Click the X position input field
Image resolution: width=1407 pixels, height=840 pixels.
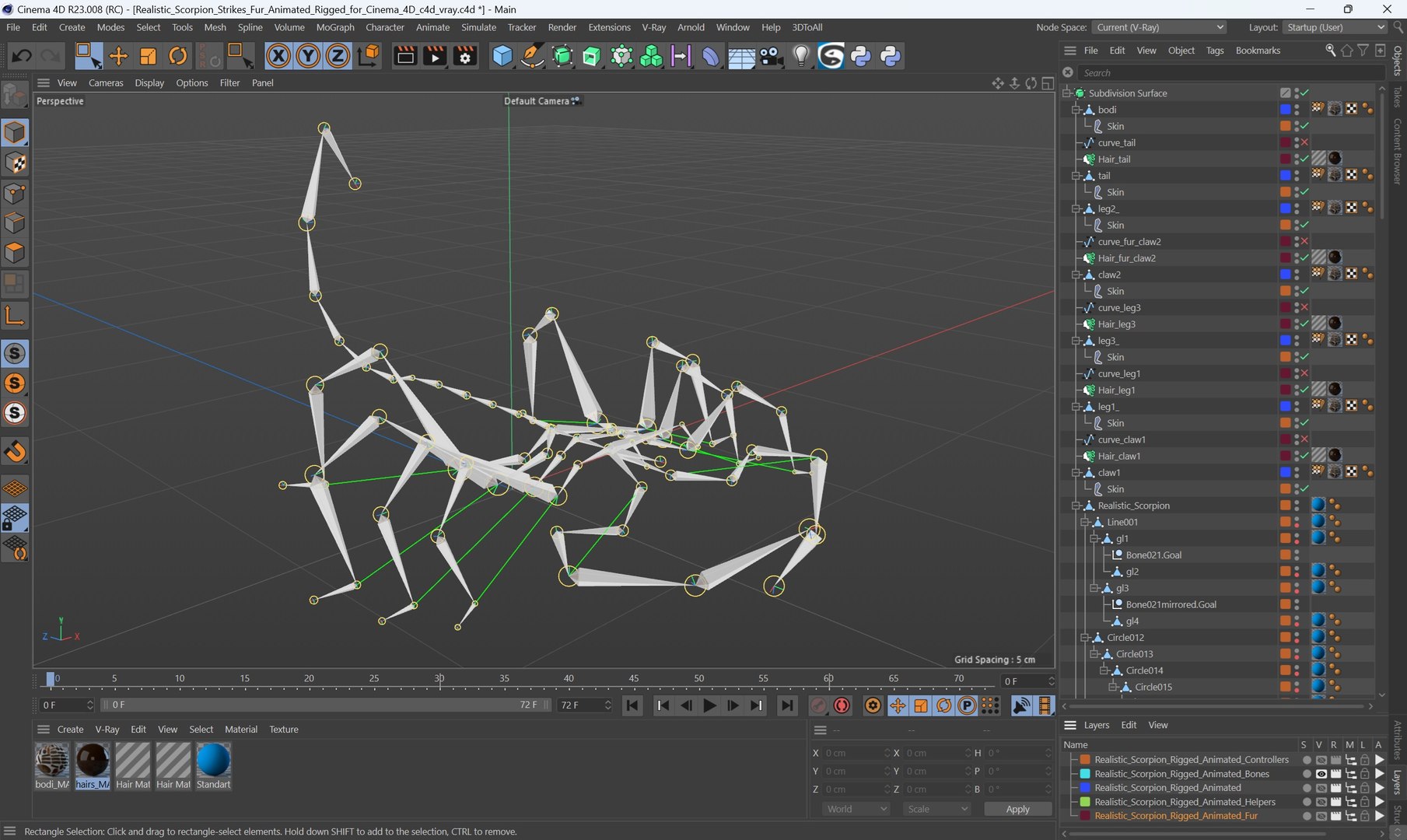856,753
